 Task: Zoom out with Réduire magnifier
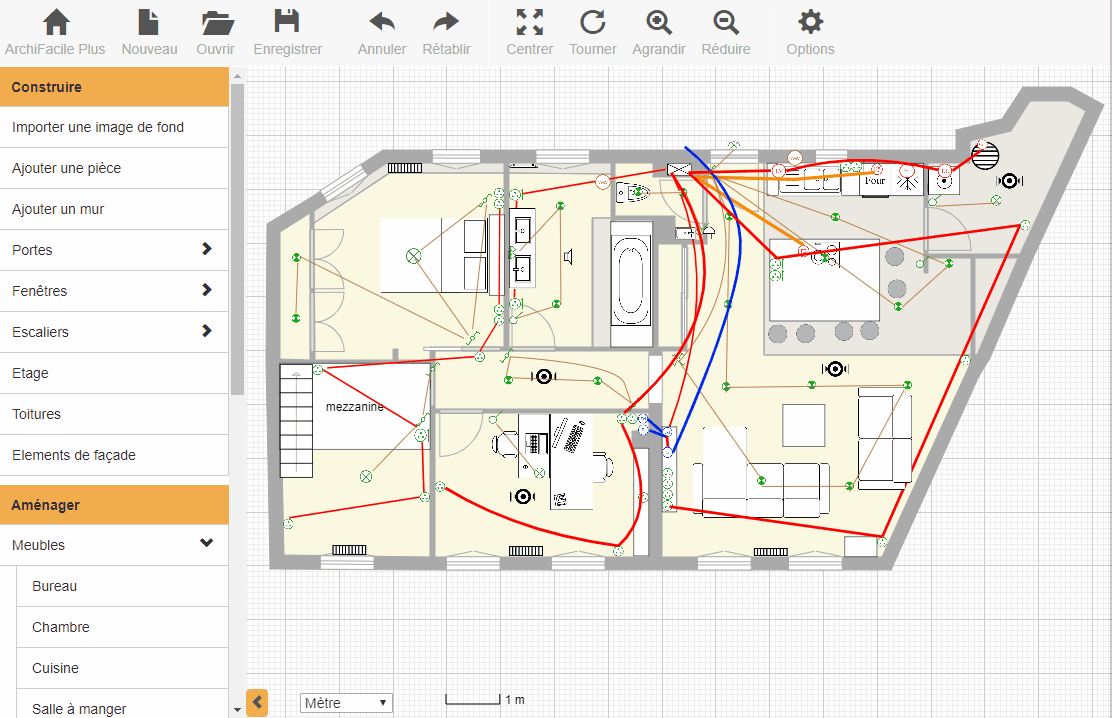tap(726, 23)
